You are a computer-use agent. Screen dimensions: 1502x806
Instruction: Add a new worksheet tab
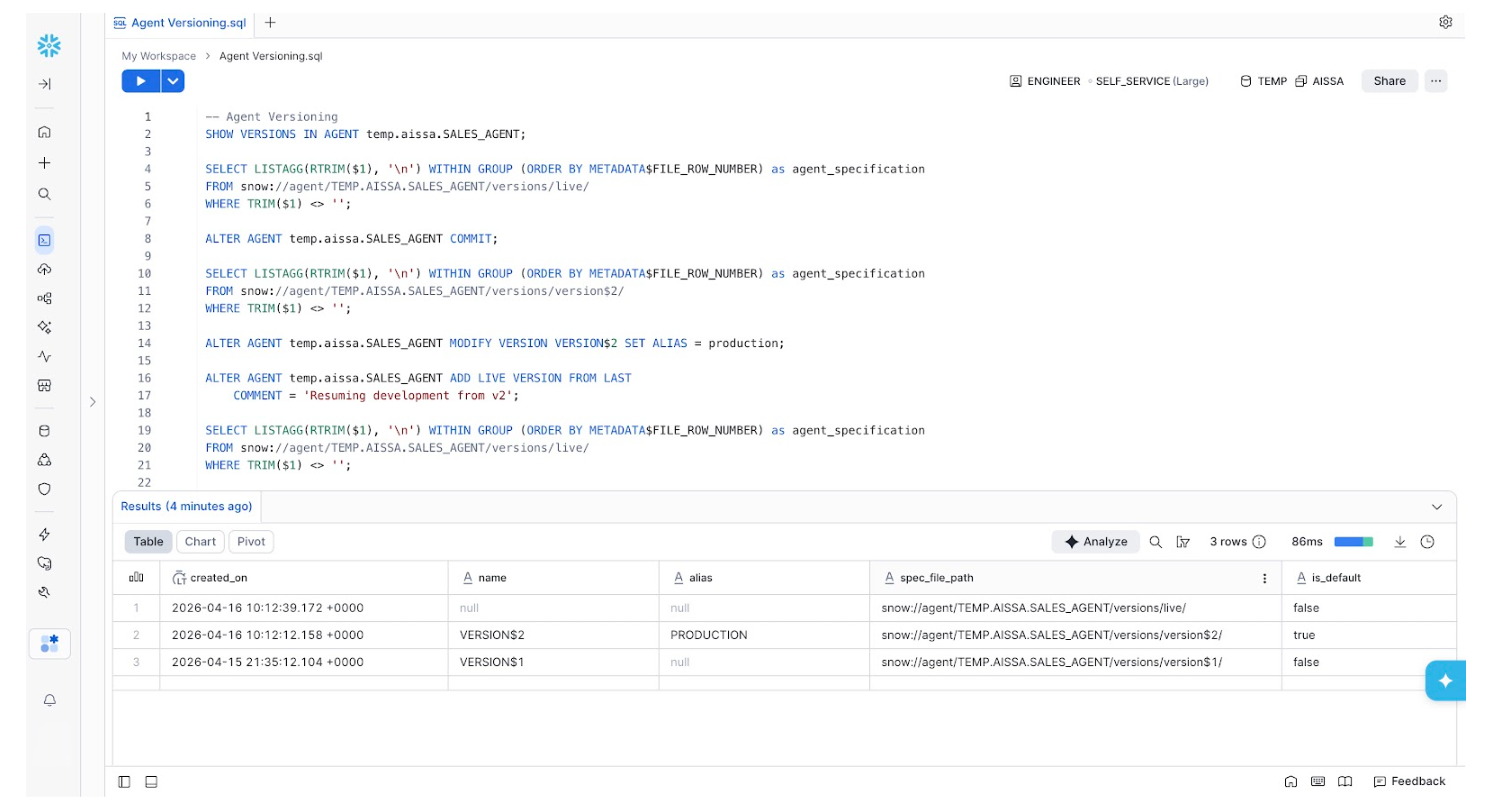[270, 22]
